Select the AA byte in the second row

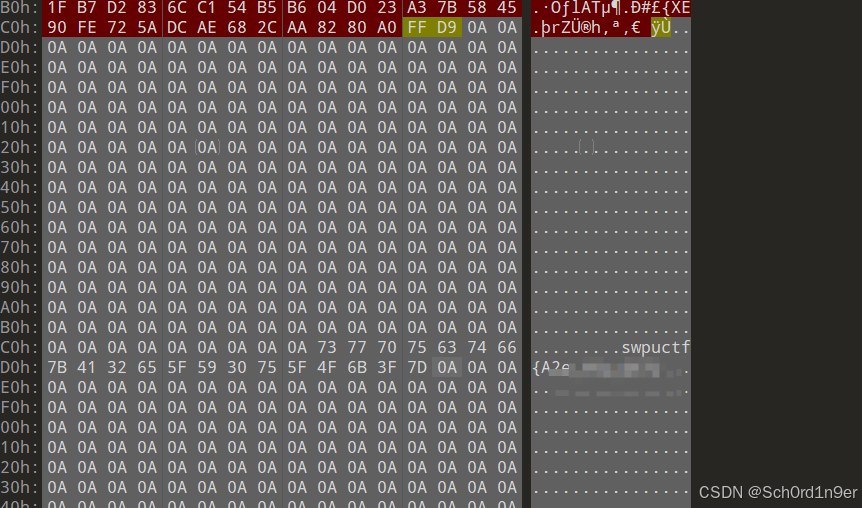(297, 27)
